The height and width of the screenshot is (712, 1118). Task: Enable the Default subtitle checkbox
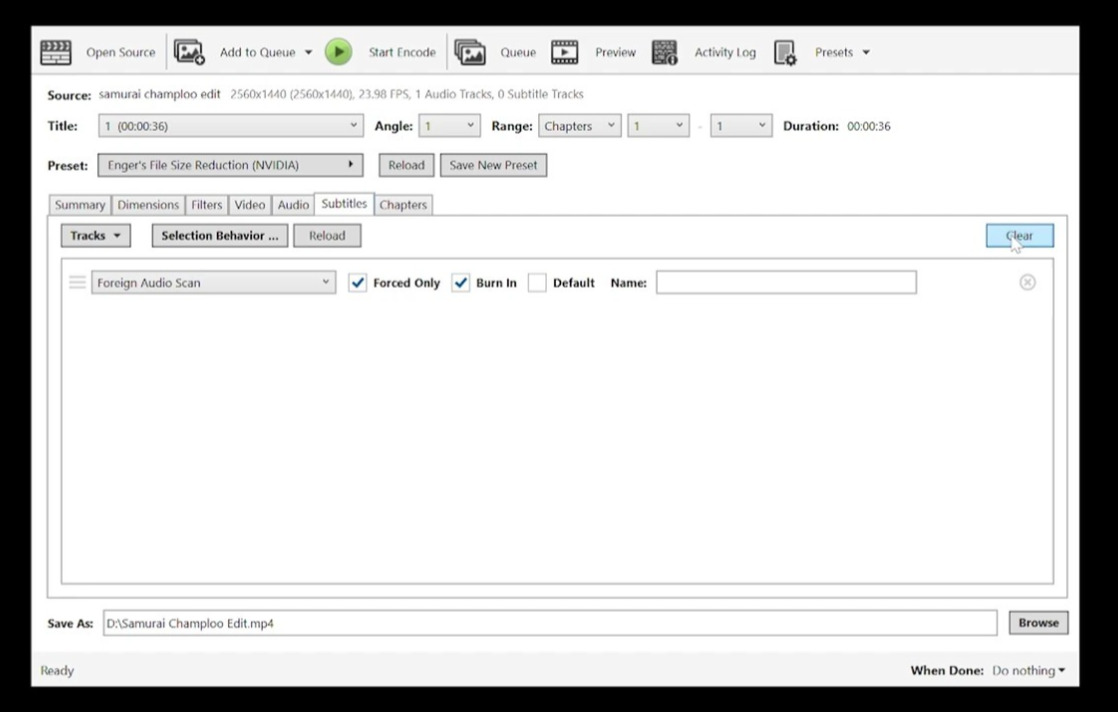[537, 283]
